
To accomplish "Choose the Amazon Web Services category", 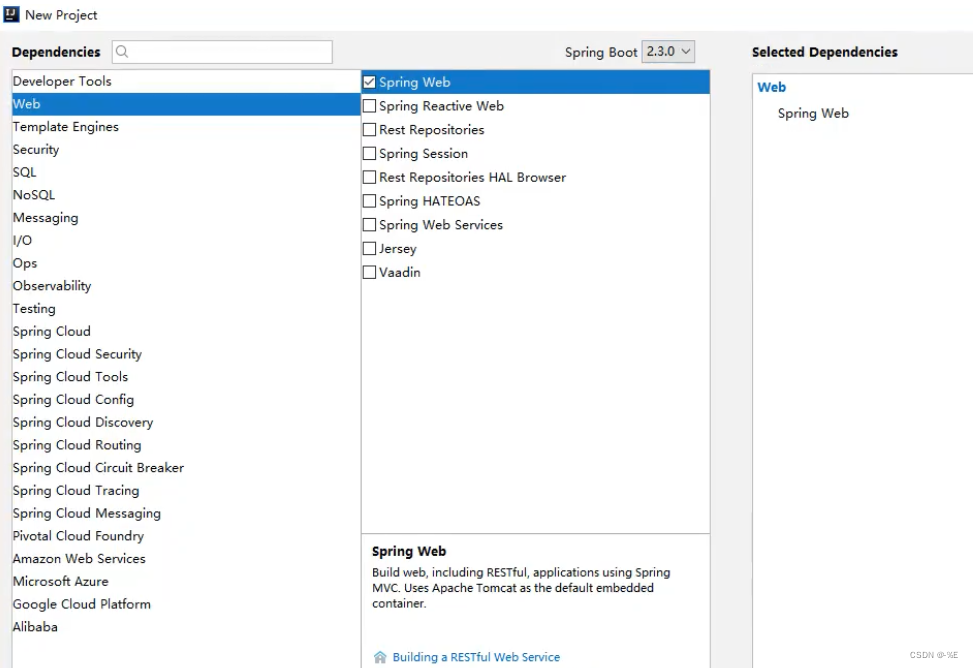I will coord(186,559).
